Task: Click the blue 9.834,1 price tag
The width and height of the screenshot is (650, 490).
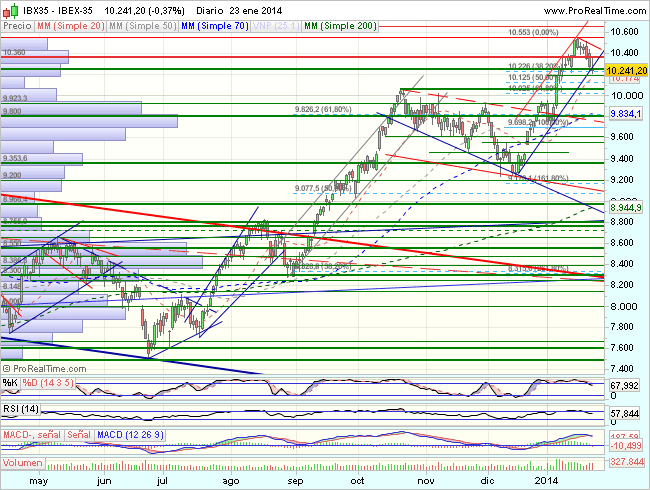Action: pyautogui.click(x=626, y=113)
